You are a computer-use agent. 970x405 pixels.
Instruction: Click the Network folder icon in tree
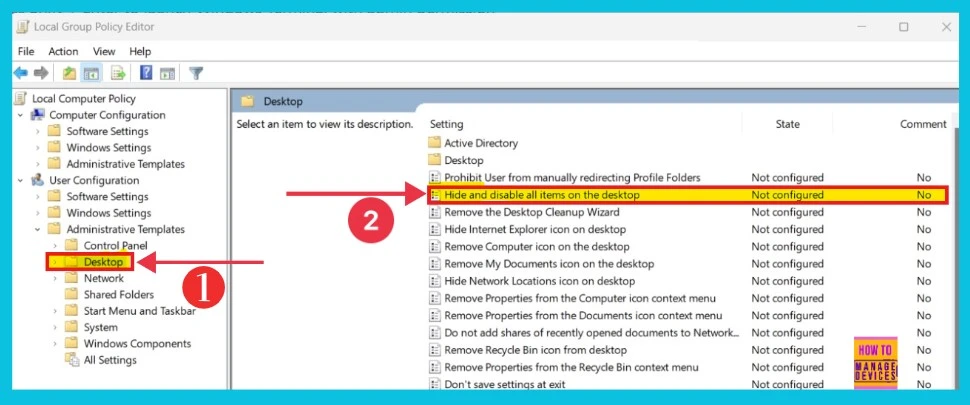pos(72,278)
